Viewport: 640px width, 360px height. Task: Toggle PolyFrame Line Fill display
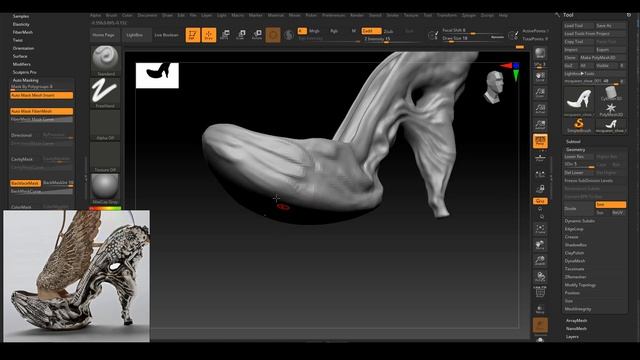point(540,292)
